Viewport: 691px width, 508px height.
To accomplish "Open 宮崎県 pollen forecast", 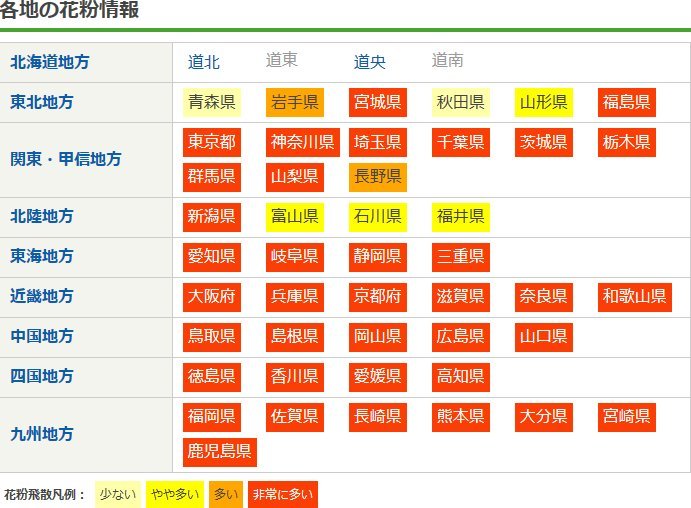I will click(627, 417).
